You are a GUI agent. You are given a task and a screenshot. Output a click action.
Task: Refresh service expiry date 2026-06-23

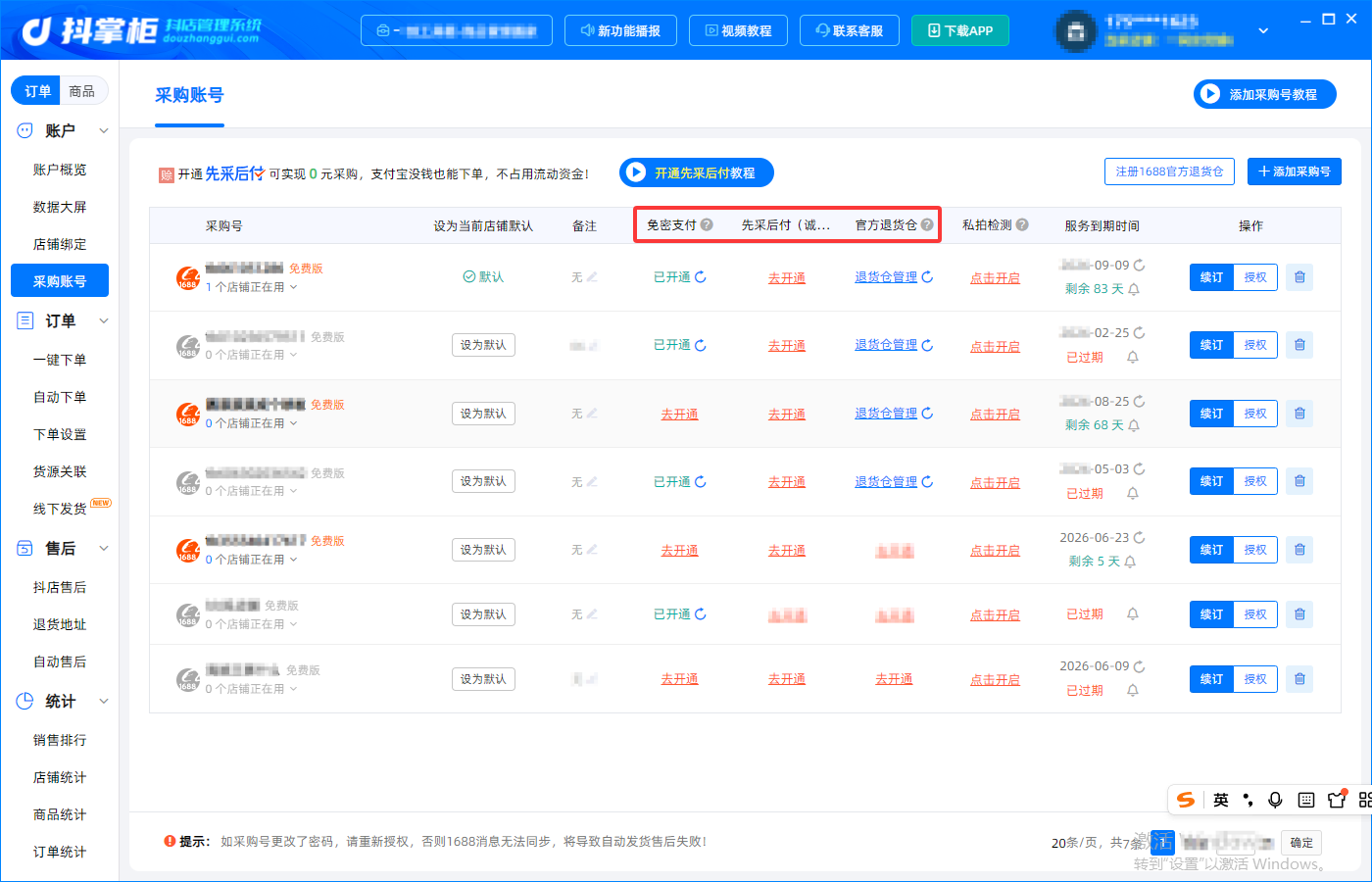click(1139, 538)
